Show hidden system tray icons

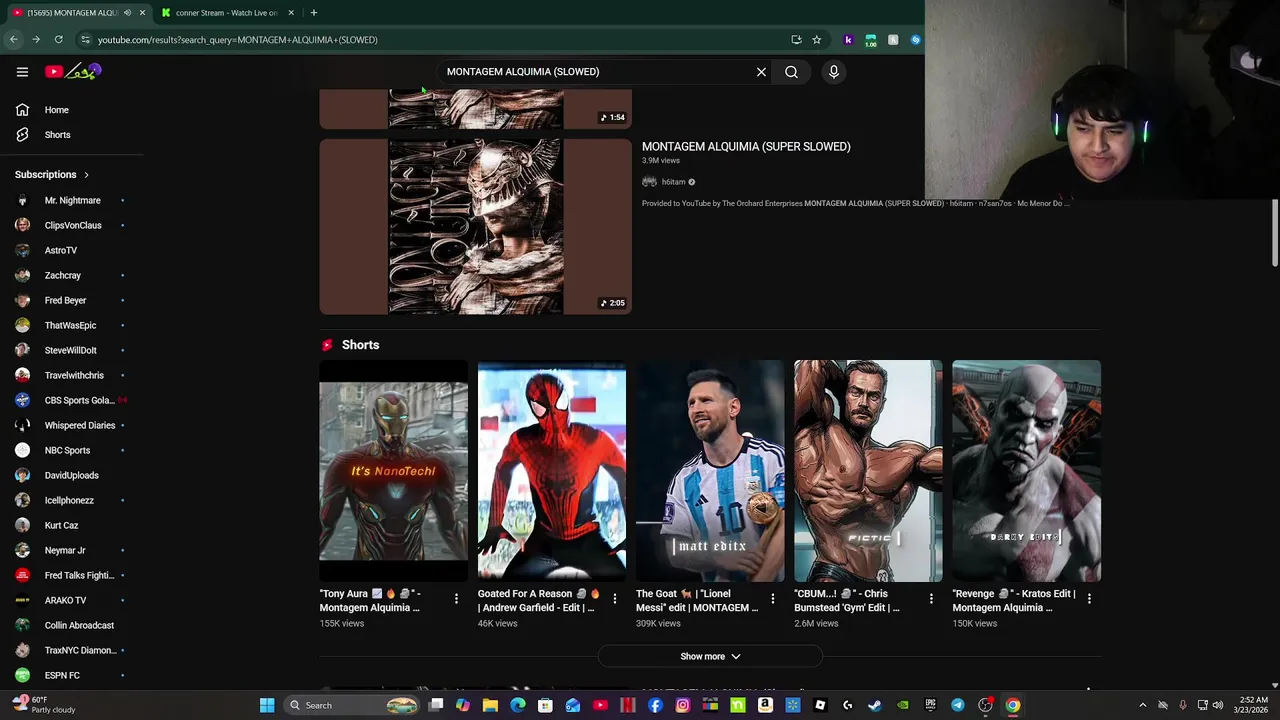[x=1142, y=706]
